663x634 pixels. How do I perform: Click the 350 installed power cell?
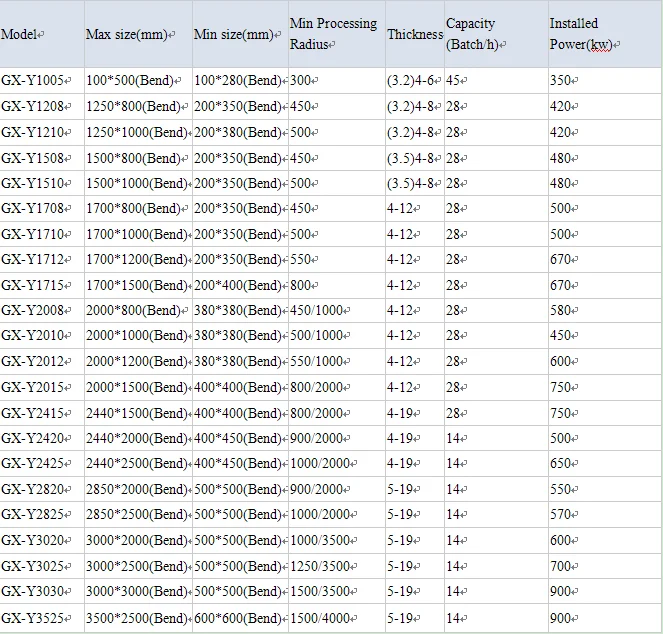click(562, 81)
